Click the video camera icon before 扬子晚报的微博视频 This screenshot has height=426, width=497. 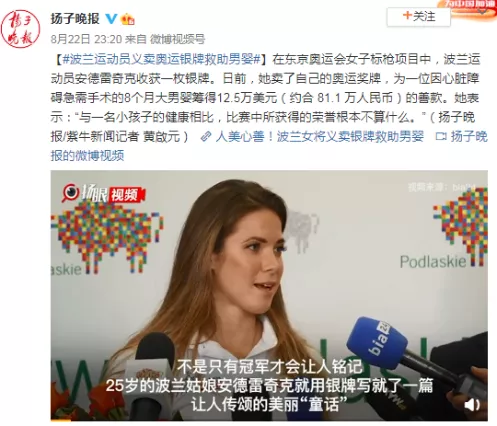pos(441,136)
